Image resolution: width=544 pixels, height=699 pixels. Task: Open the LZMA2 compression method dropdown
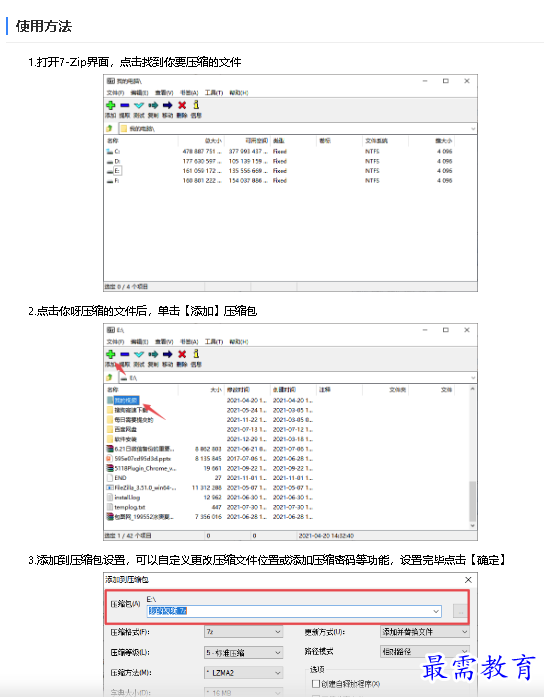[243, 672]
